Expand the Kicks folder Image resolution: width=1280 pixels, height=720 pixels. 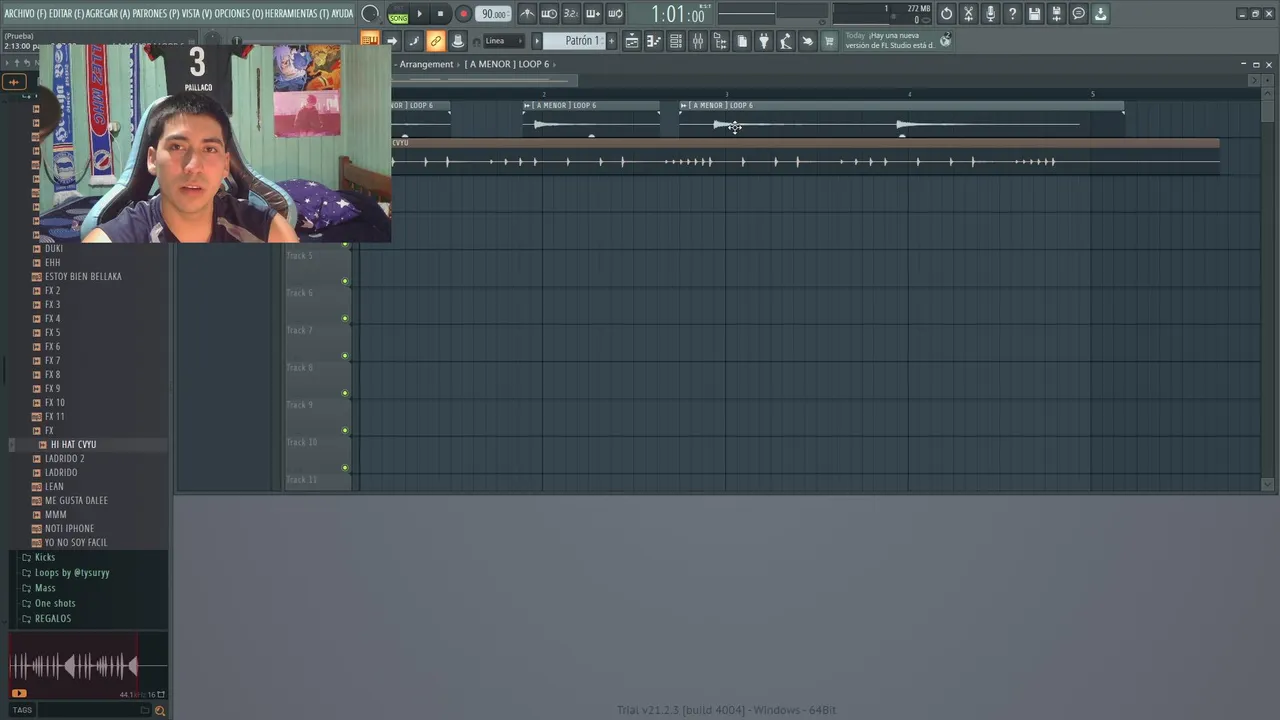45,557
